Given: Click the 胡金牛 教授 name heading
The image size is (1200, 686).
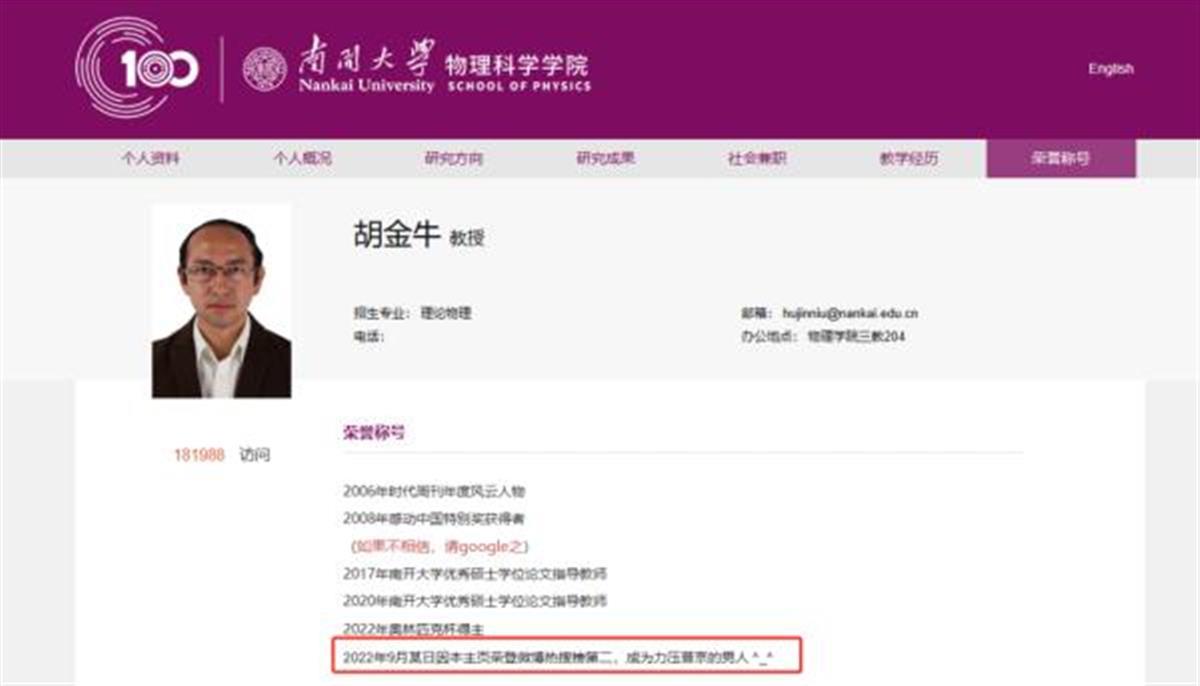Looking at the screenshot, I should (406, 232).
